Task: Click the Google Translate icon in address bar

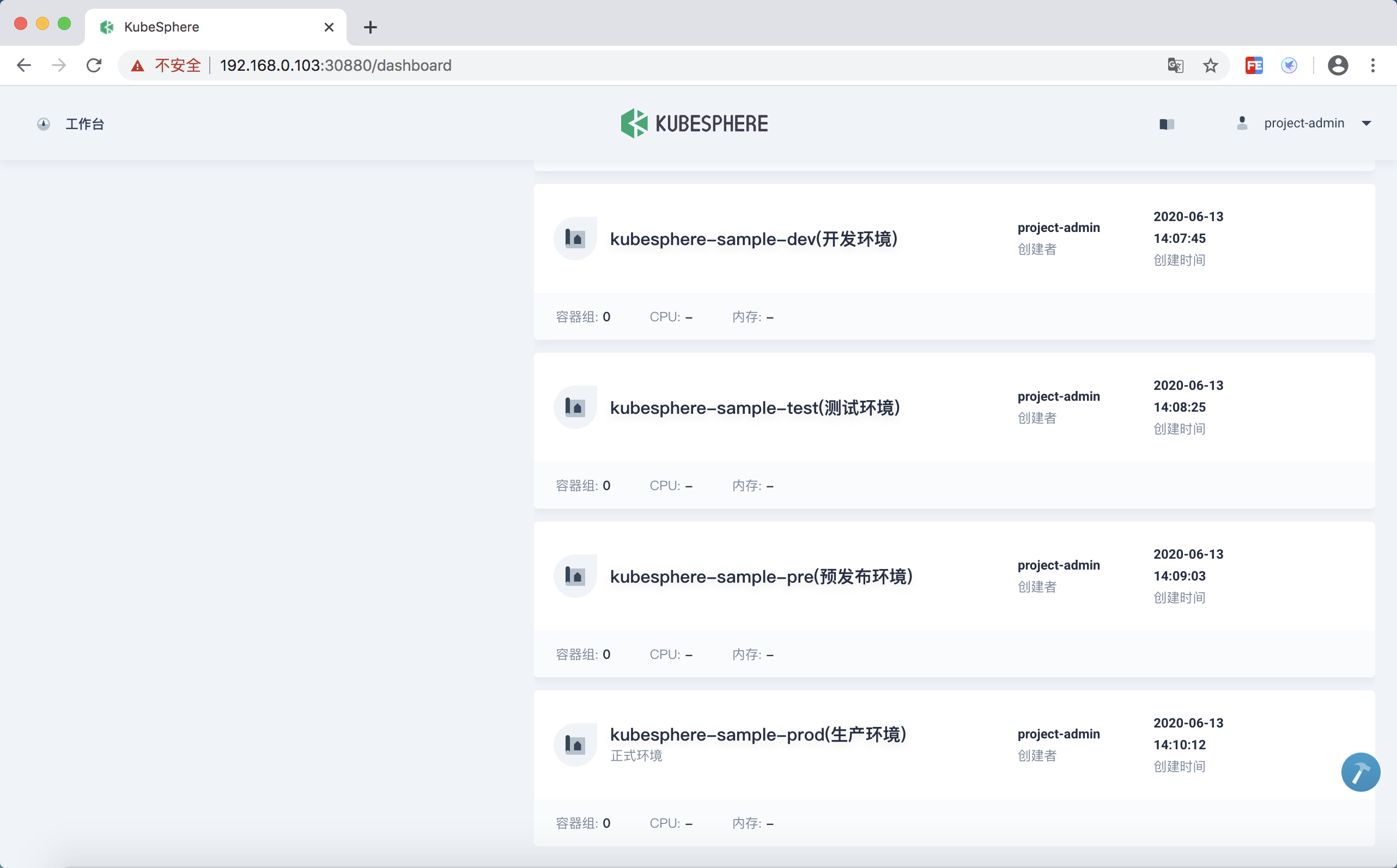Action: coord(1175,65)
